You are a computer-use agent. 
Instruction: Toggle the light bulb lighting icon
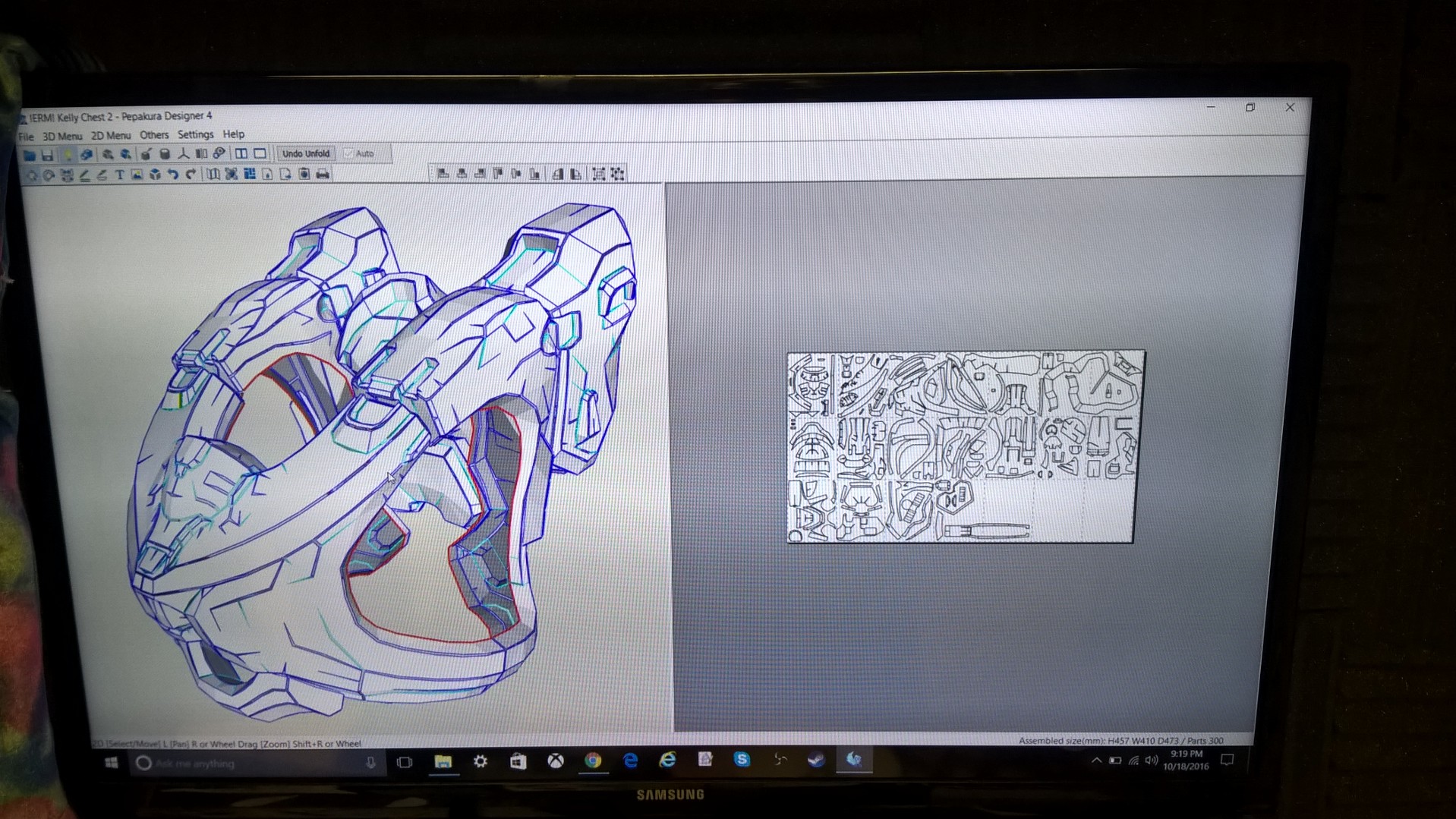point(68,155)
